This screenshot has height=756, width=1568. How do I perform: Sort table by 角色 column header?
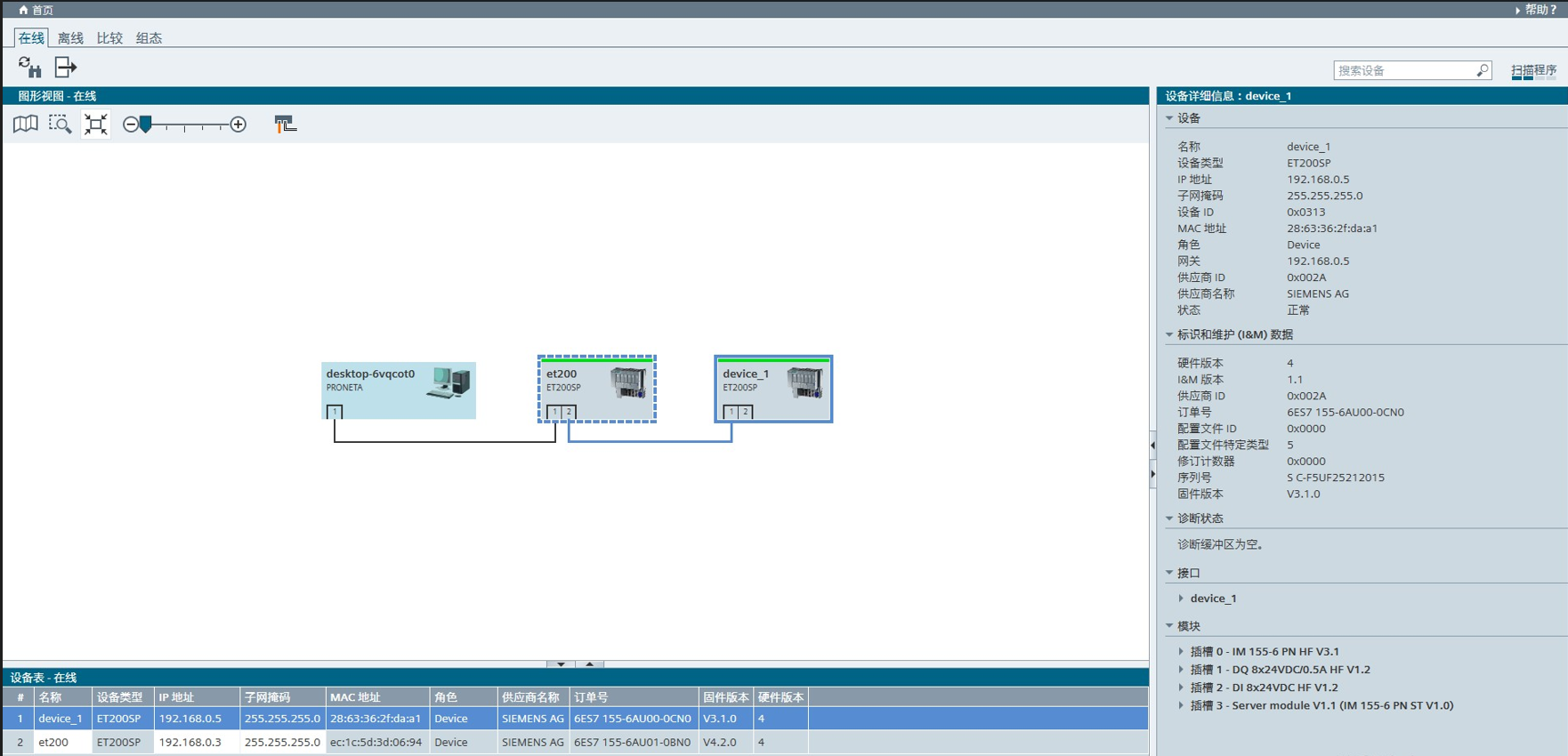464,697
